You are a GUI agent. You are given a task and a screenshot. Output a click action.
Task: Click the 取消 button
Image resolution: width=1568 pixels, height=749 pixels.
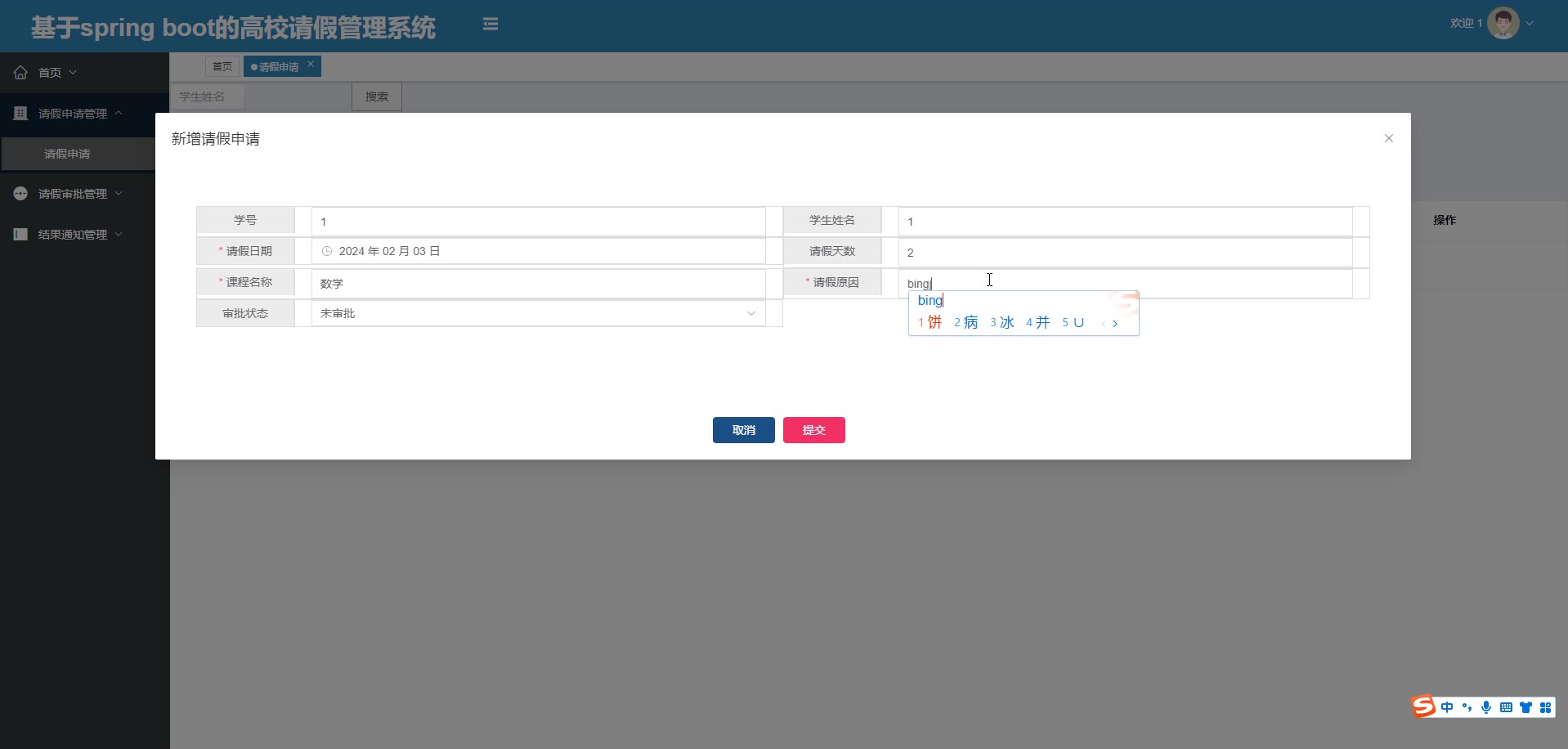point(743,430)
